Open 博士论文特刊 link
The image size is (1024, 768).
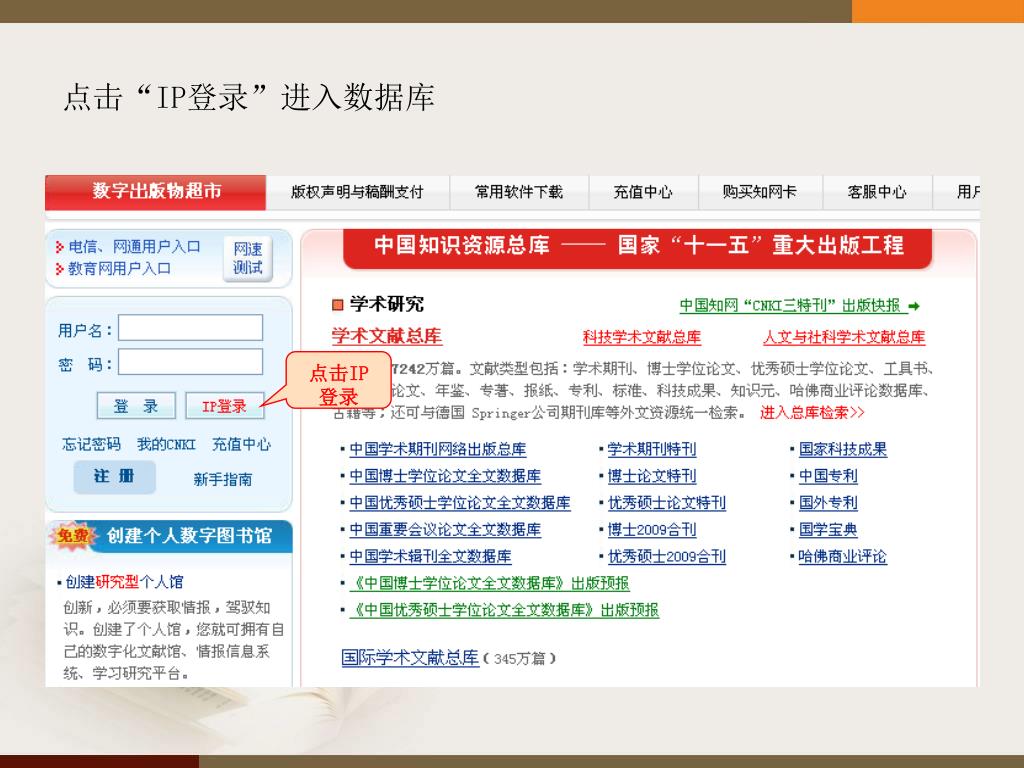[x=652, y=476]
